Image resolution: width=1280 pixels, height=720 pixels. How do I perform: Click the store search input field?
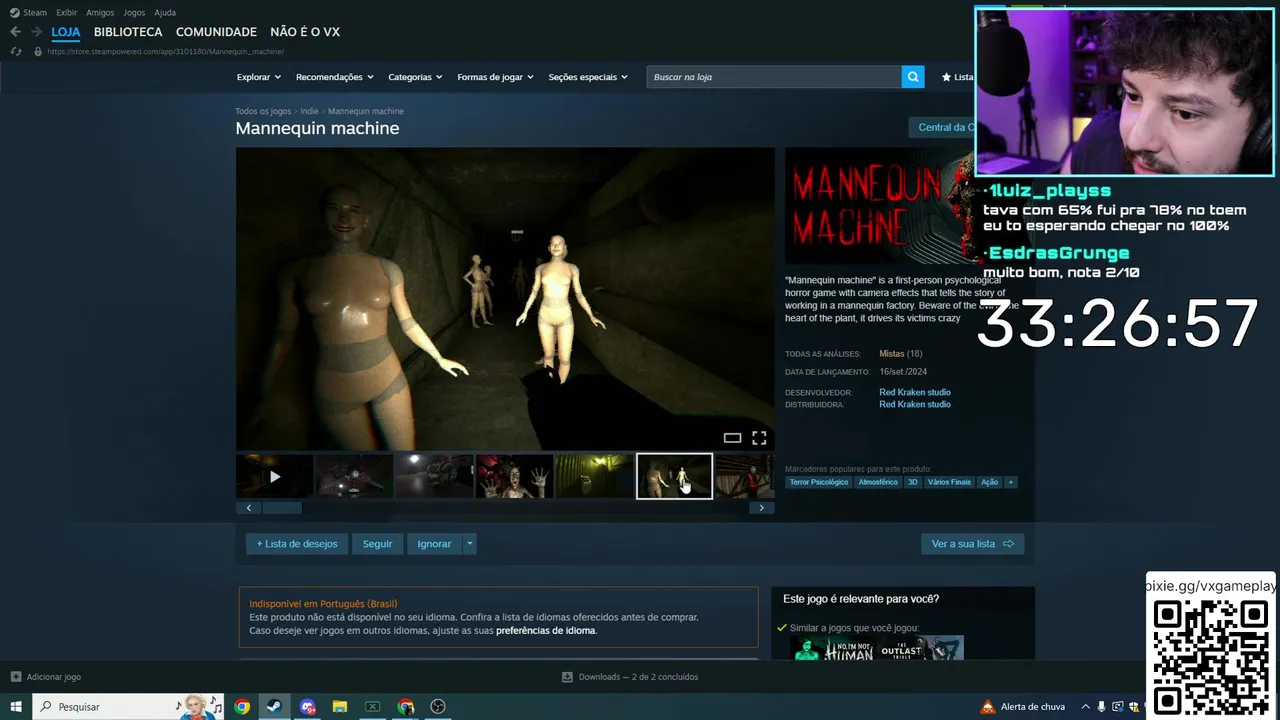774,77
